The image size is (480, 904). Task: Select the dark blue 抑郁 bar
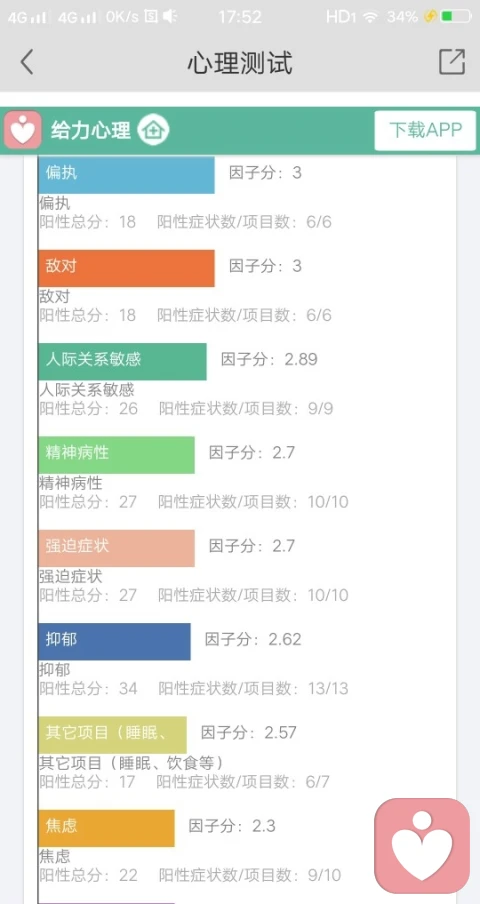tap(114, 642)
